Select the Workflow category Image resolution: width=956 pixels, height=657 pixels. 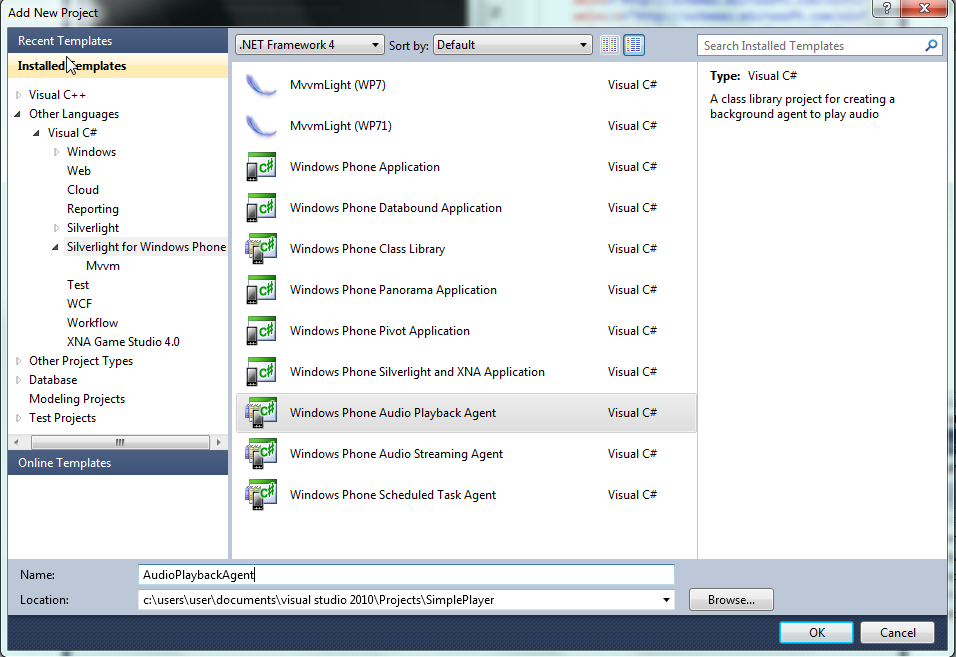92,322
